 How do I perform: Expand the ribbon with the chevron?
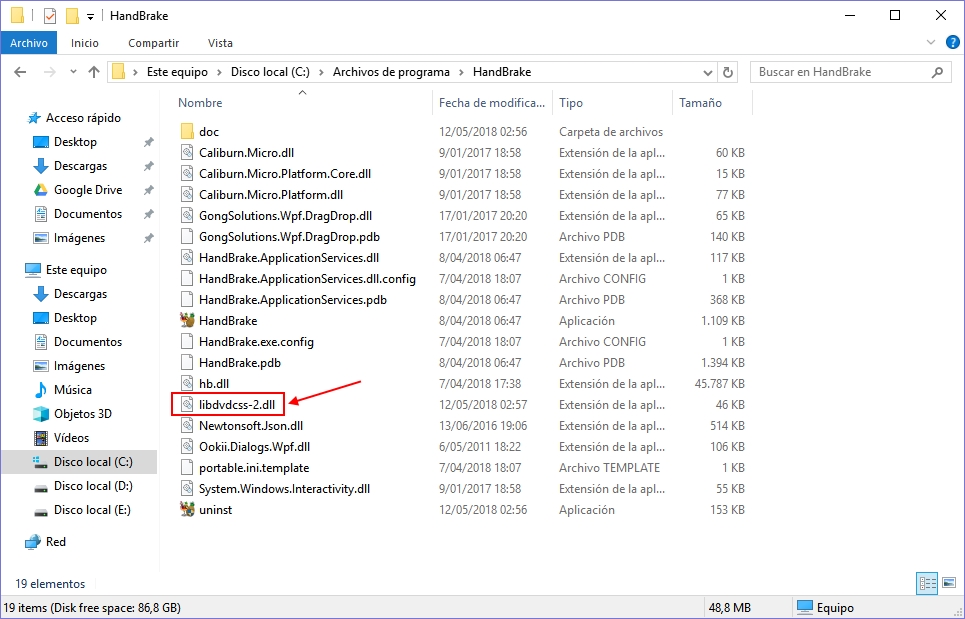click(x=931, y=42)
